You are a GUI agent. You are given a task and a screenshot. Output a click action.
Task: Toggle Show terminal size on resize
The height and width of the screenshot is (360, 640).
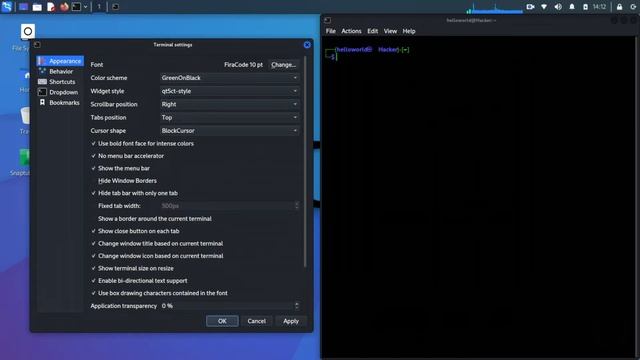[x=132, y=268]
